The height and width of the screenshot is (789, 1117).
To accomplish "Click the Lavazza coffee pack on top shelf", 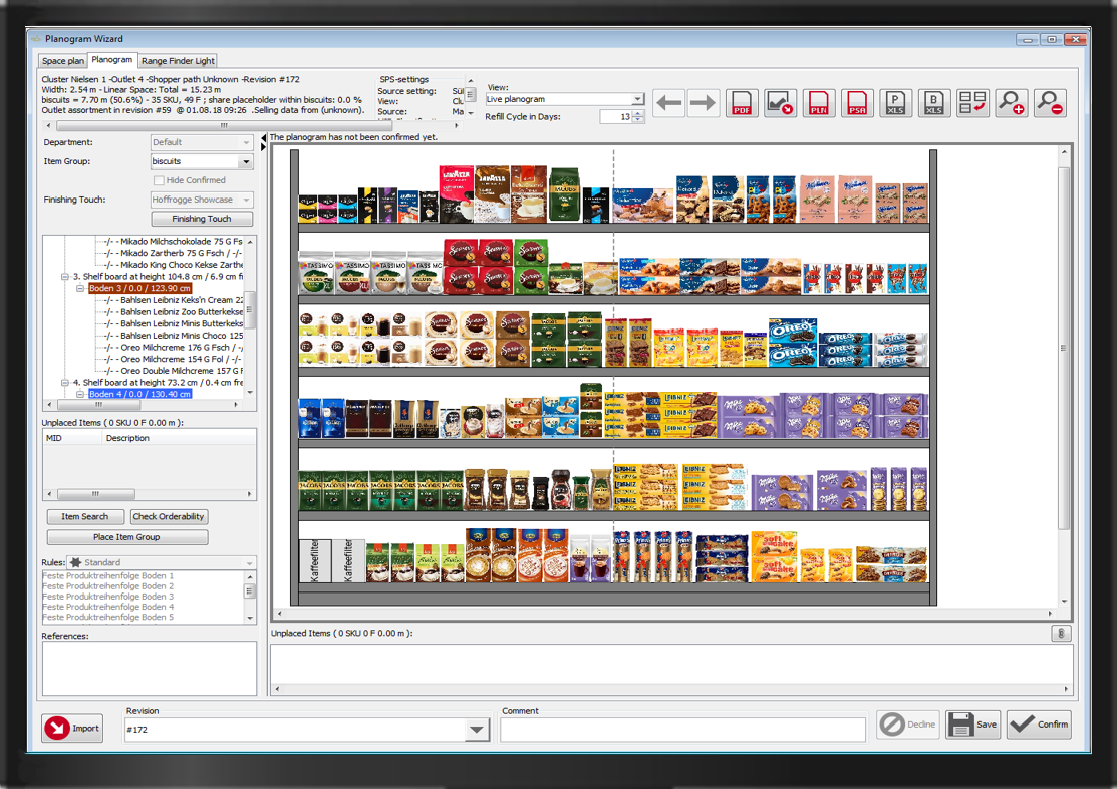I will point(457,194).
